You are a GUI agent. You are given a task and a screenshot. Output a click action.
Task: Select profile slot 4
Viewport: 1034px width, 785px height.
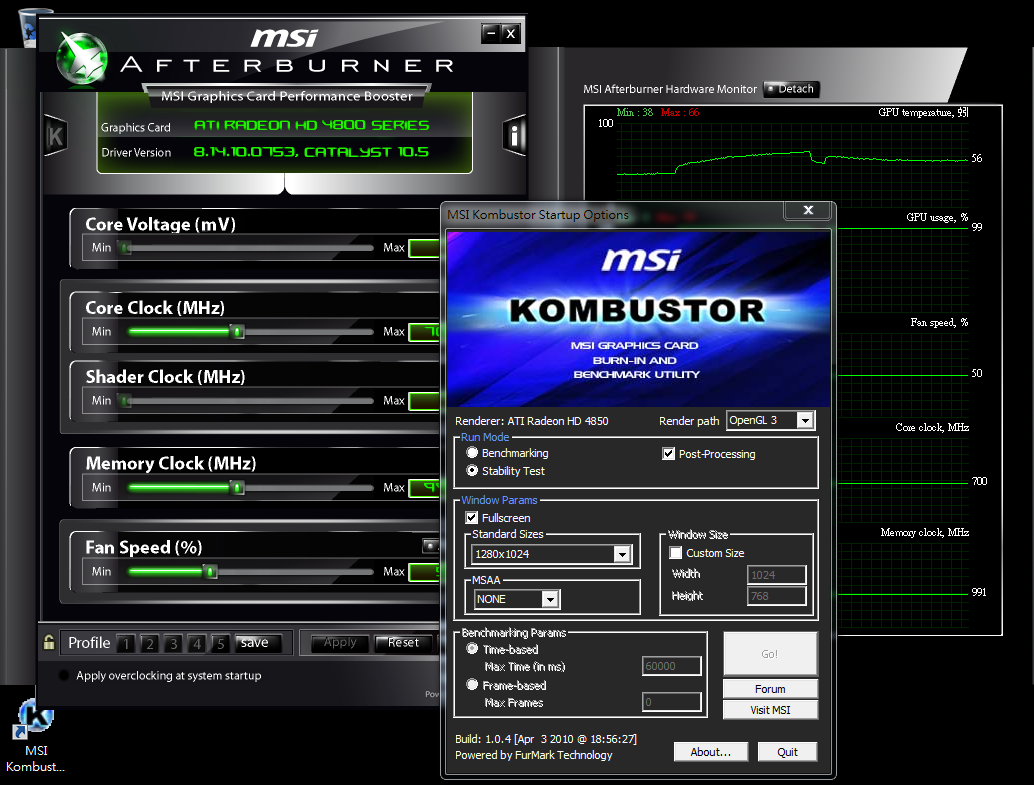(x=197, y=643)
